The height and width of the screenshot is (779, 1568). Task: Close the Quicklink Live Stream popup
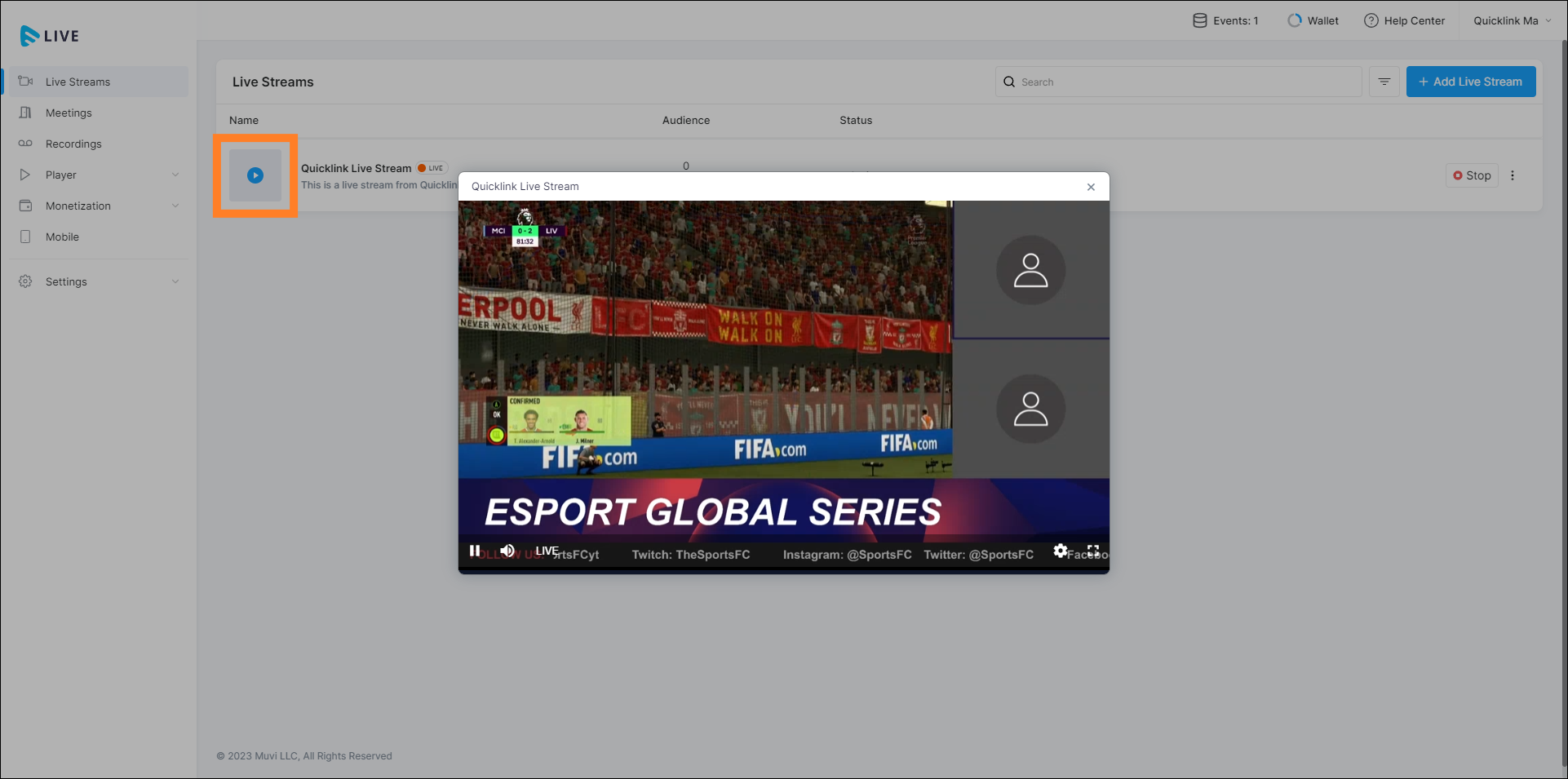(x=1091, y=187)
